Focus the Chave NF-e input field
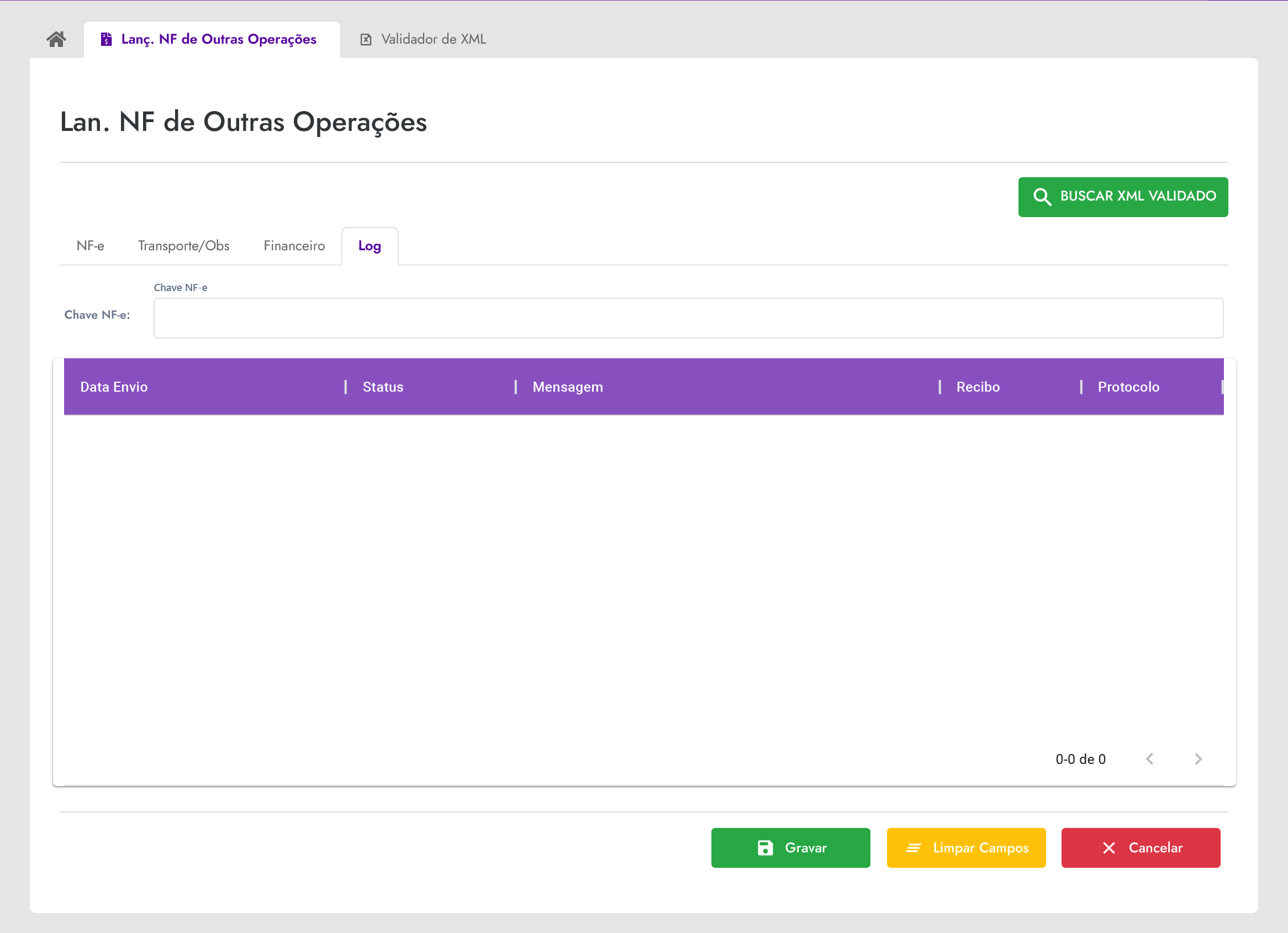 tap(688, 318)
